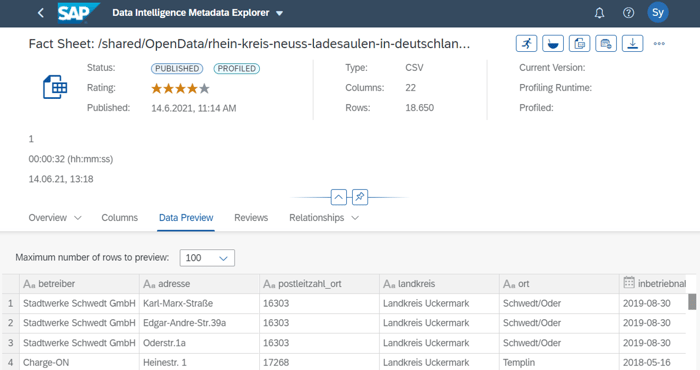Click the Oderstr.1a cell
This screenshot has width=700, height=370.
click(x=199, y=343)
